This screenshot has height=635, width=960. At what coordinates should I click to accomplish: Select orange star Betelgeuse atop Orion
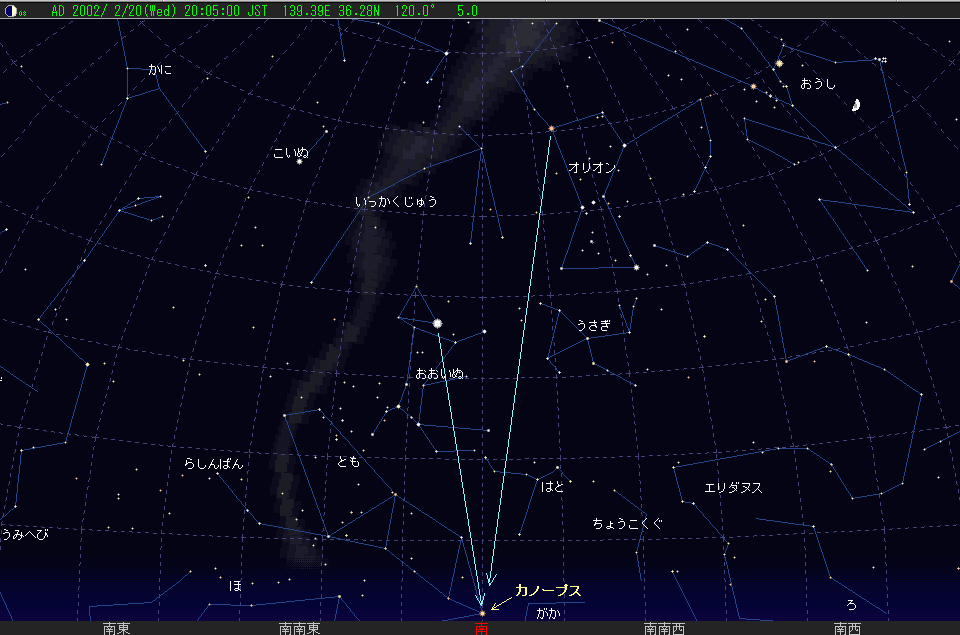[551, 129]
